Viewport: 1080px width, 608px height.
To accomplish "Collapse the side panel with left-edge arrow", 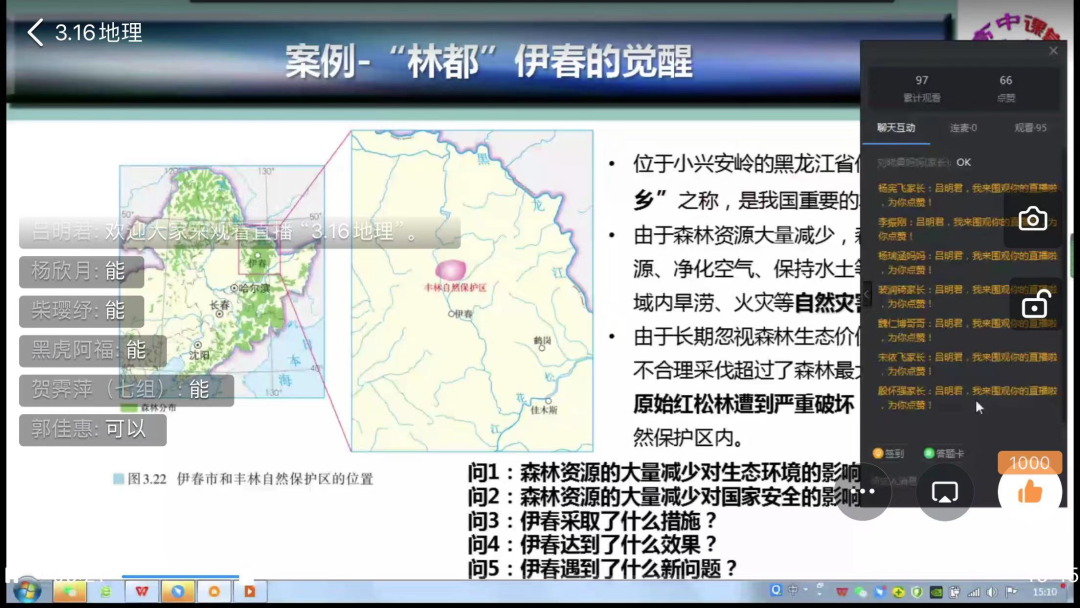I will click(x=866, y=294).
